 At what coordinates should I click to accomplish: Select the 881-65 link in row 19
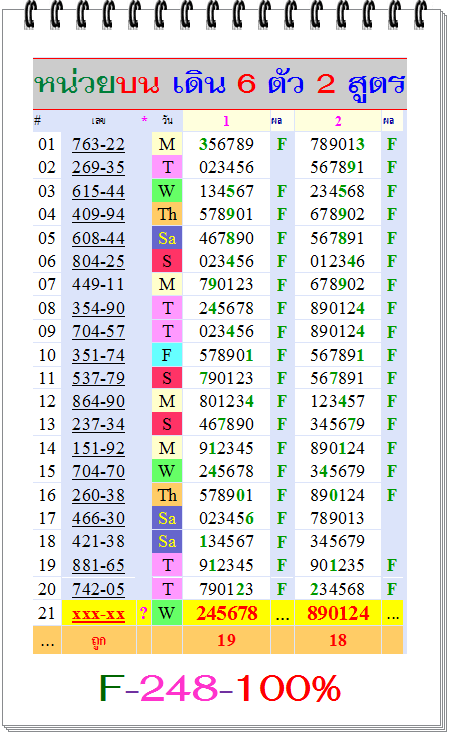tap(98, 565)
